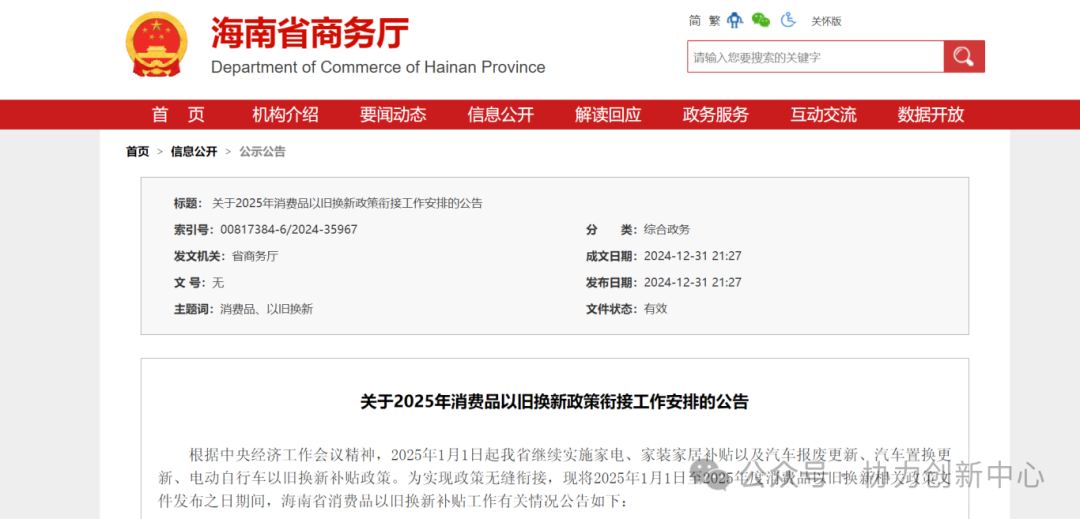Screen dimensions: 1080x519
Task: Focus the keyword search input field
Action: [x=815, y=56]
